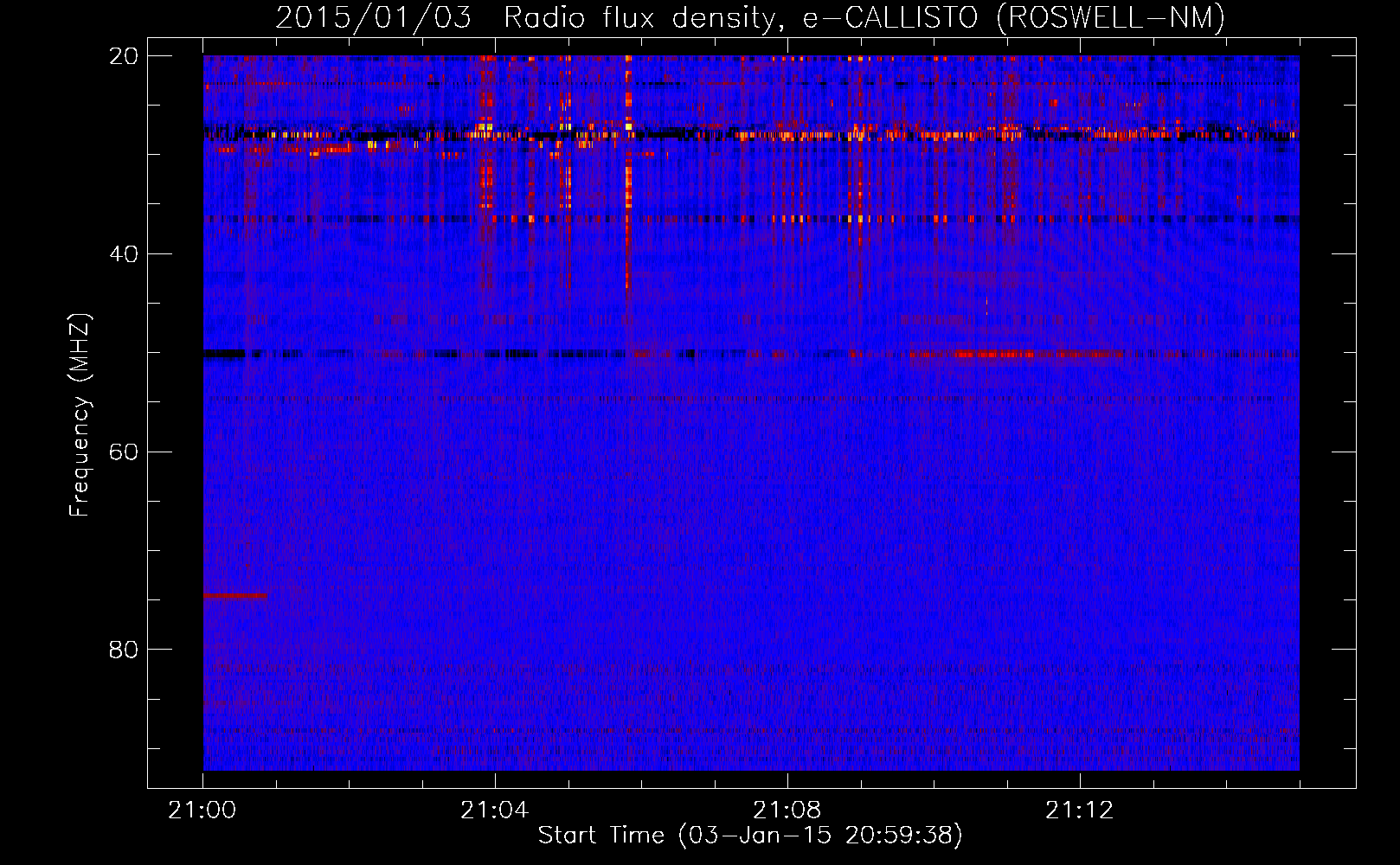This screenshot has height=865, width=1400.
Task: Click the frequency tick label 60
Action: pyautogui.click(x=124, y=452)
